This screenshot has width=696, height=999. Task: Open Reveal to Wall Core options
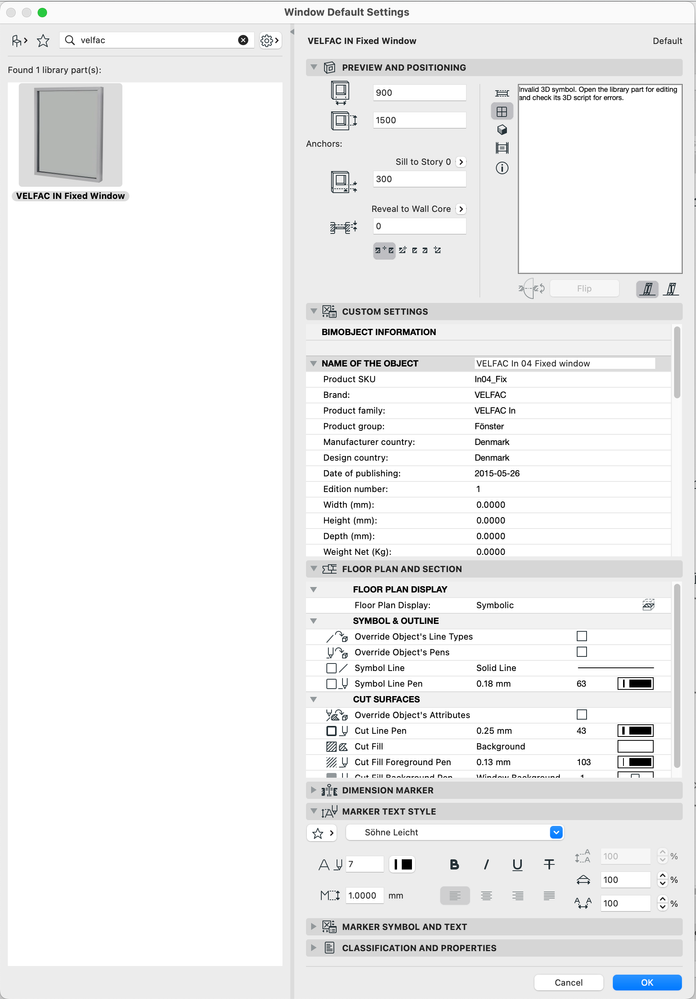click(461, 209)
